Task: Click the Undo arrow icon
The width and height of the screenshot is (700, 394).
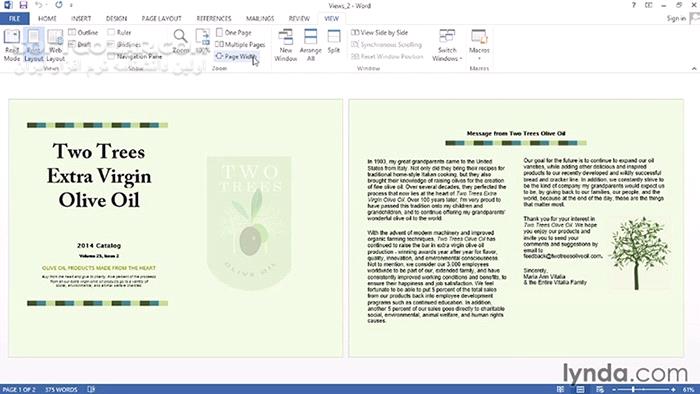Action: pos(38,5)
